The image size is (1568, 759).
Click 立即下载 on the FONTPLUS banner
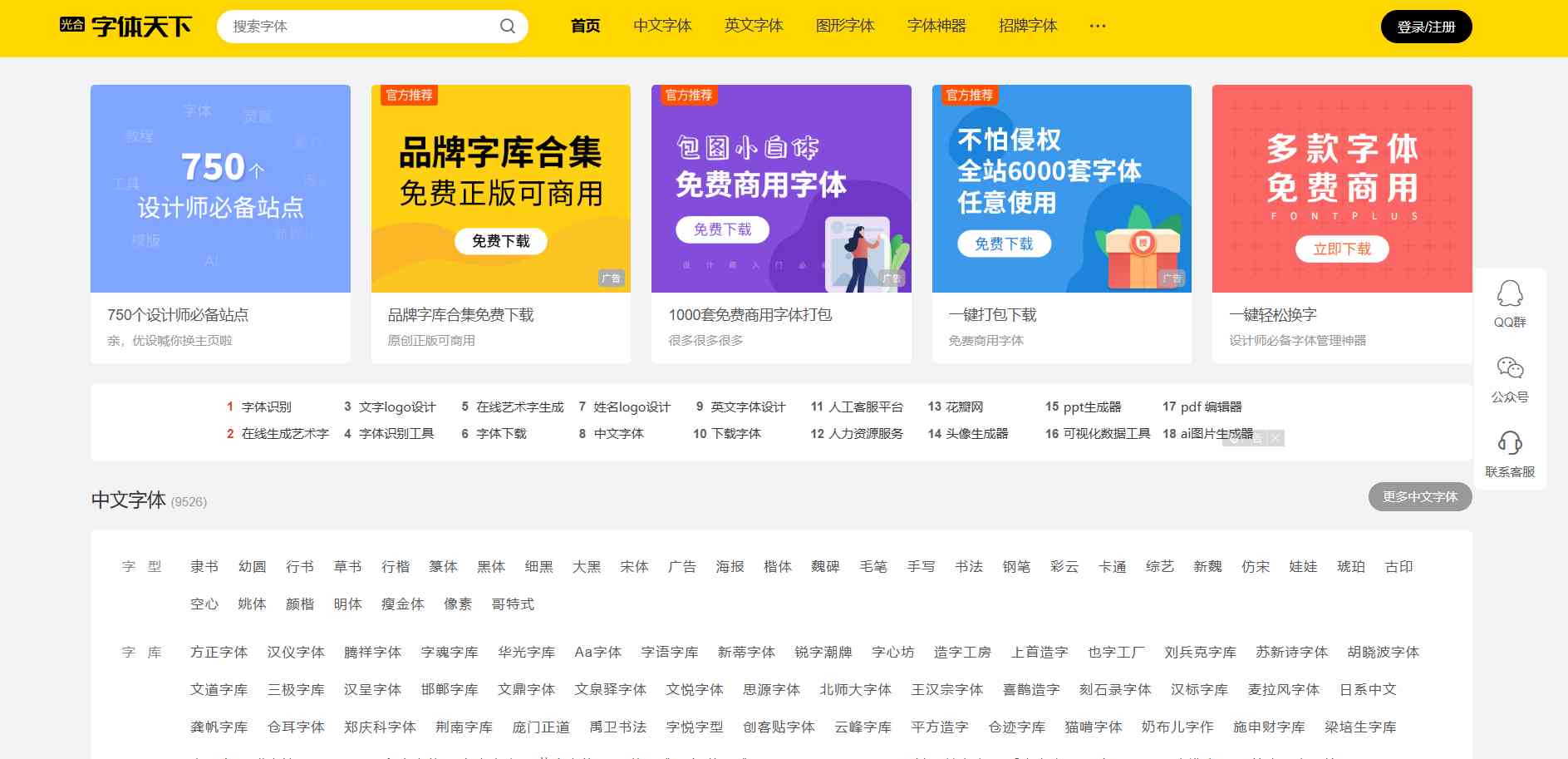coord(1342,249)
